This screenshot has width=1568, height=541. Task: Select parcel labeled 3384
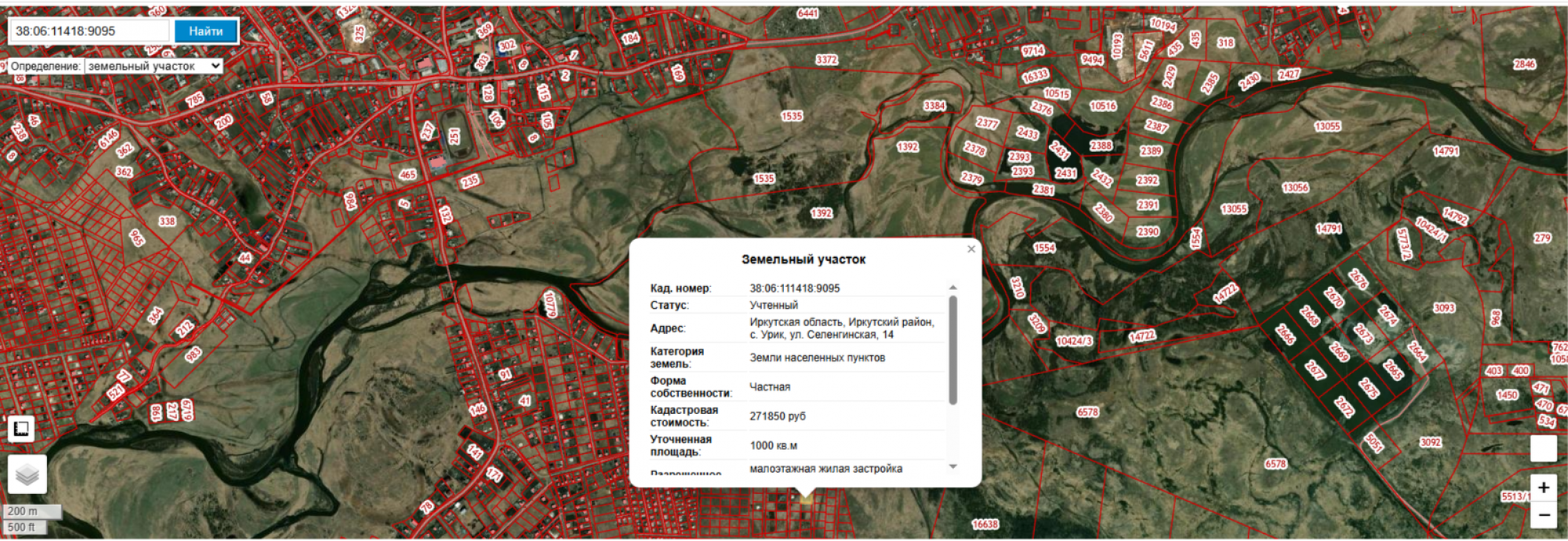935,106
